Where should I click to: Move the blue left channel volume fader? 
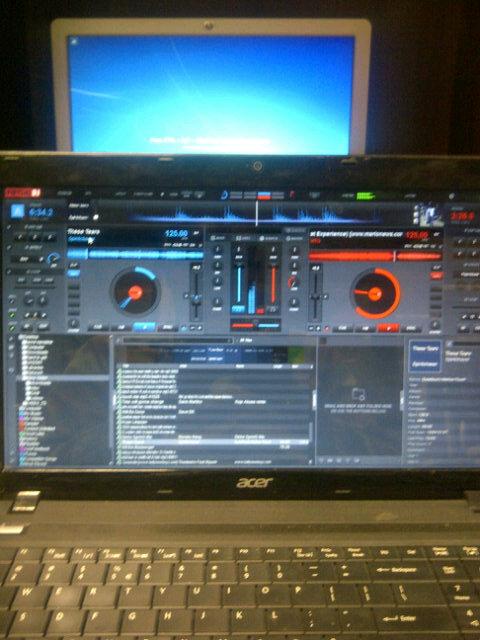point(239,284)
